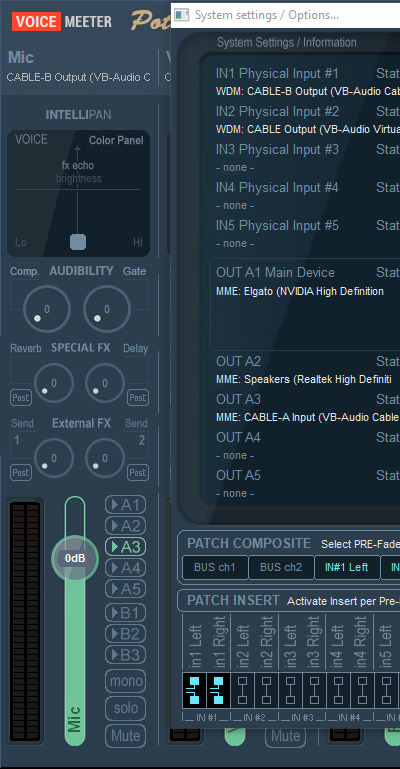Viewport: 400px width, 769px height.
Task: Click the Intellipan position square handle
Action: coord(78,242)
